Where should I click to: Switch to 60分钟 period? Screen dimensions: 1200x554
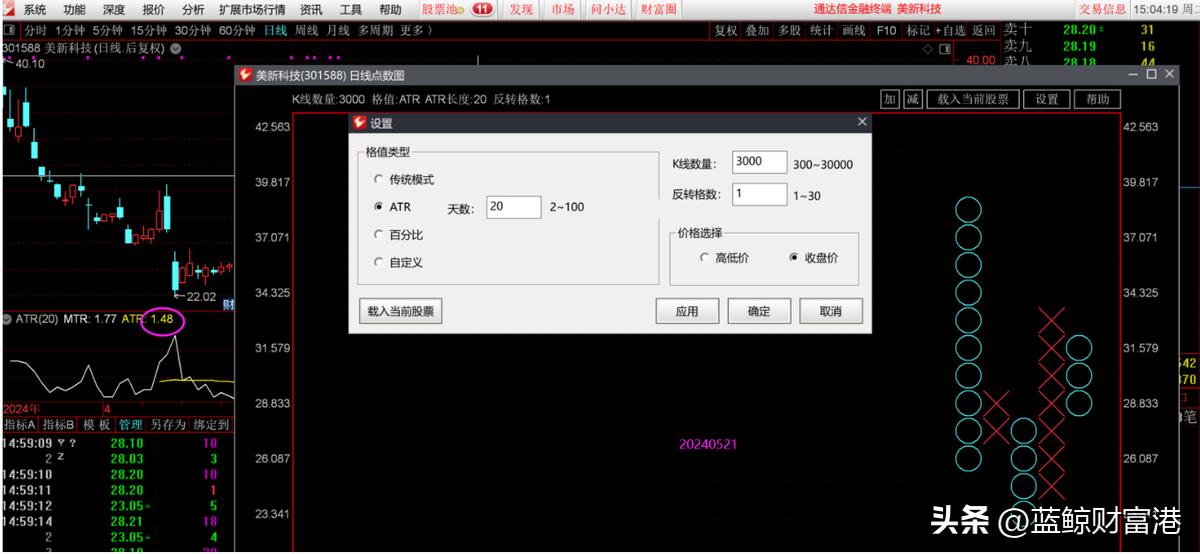[237, 30]
